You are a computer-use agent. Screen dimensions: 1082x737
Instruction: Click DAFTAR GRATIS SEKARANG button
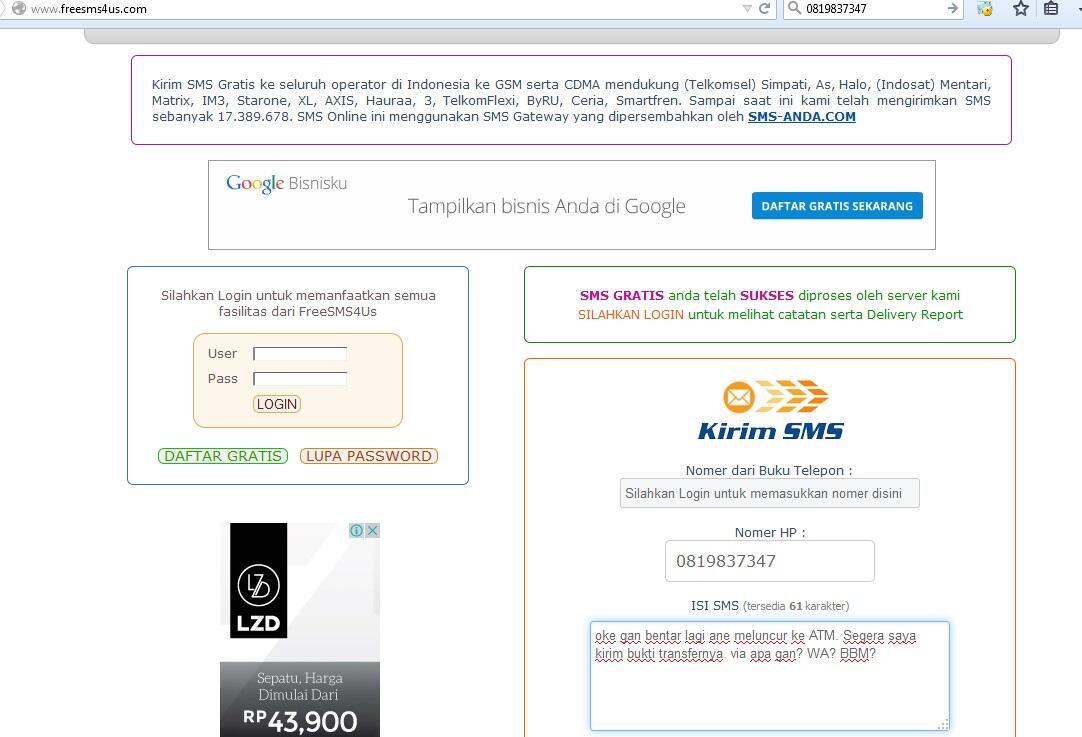pyautogui.click(x=837, y=206)
